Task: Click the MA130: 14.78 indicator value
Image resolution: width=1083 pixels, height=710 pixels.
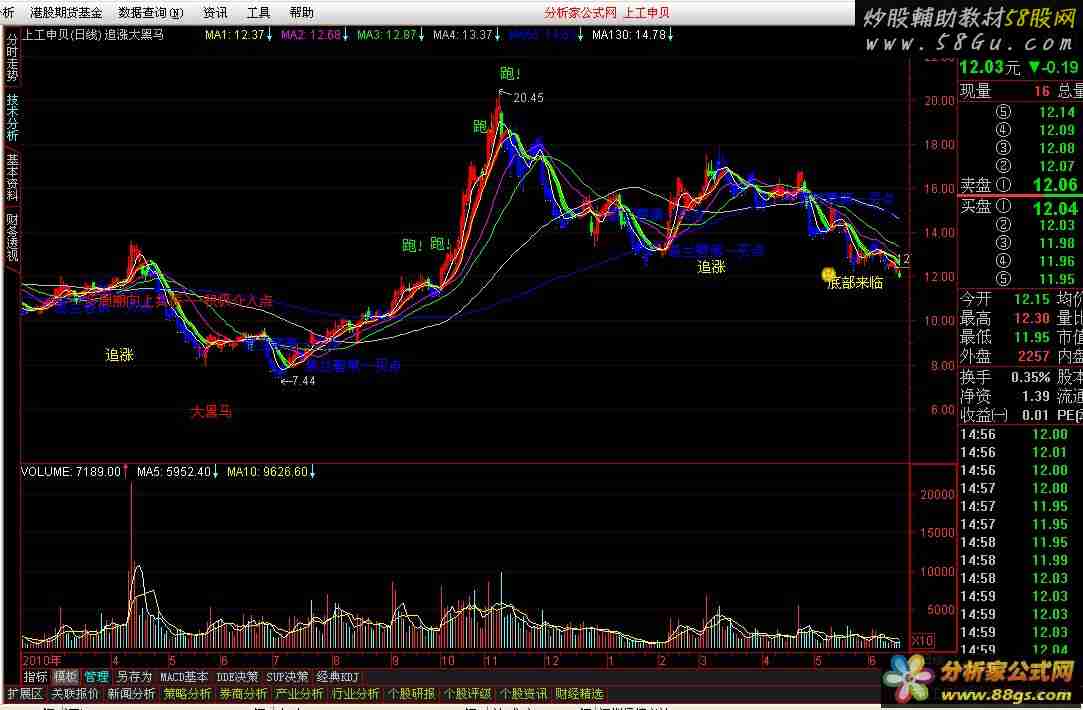Action: tap(632, 35)
